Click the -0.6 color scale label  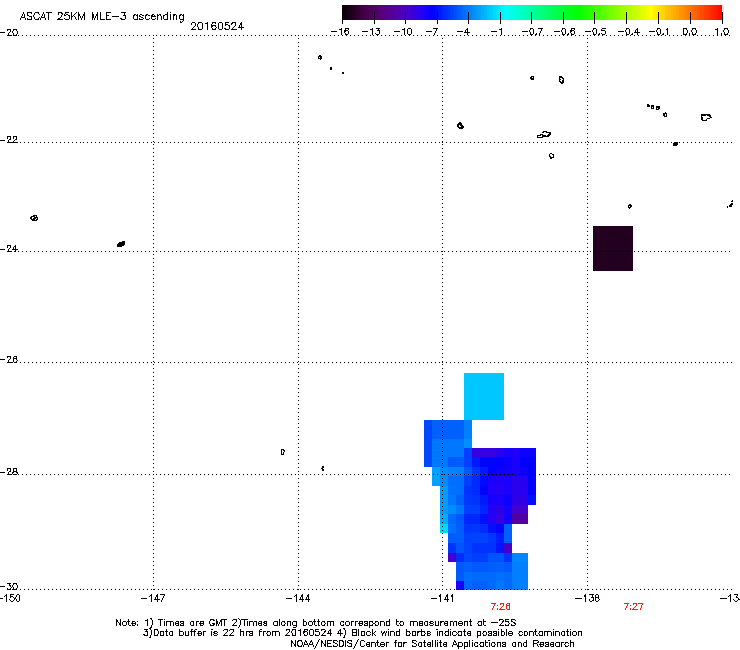pyautogui.click(x=564, y=32)
